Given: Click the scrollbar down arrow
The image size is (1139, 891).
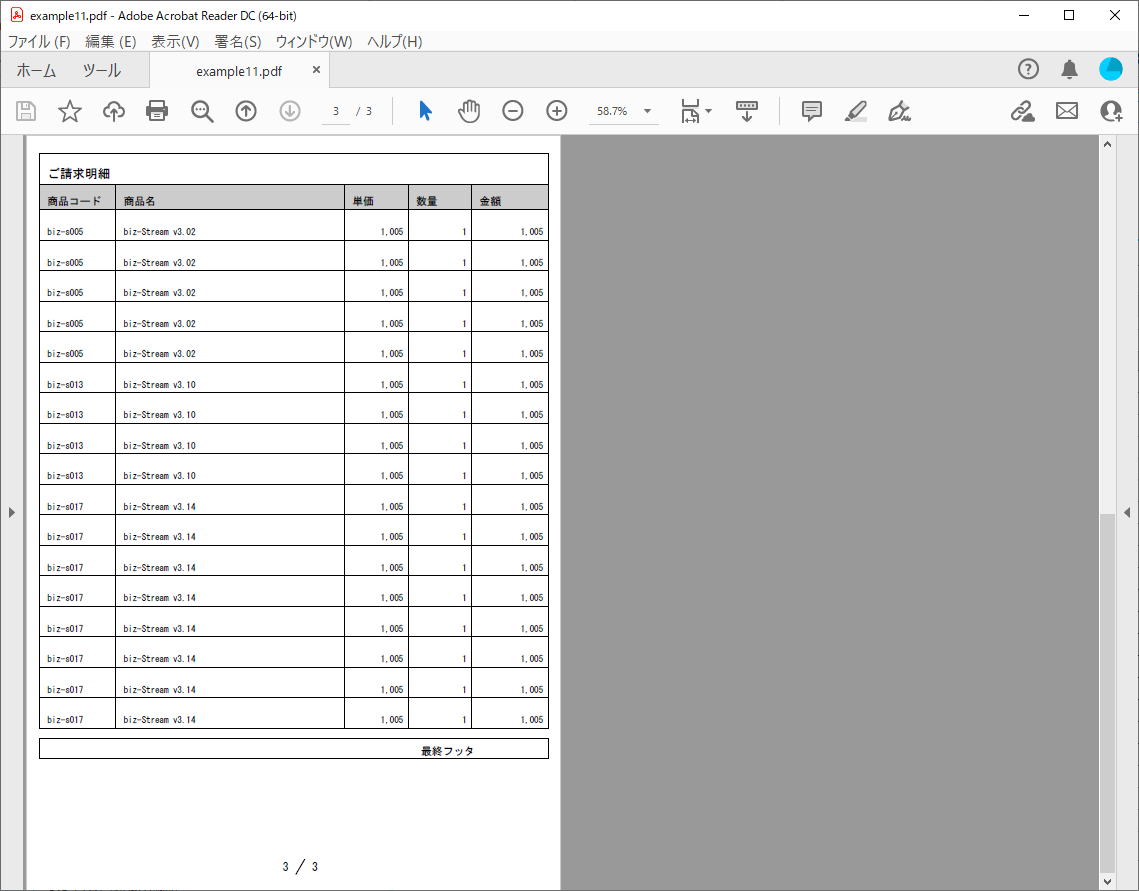Looking at the screenshot, I should pos(1107,882).
